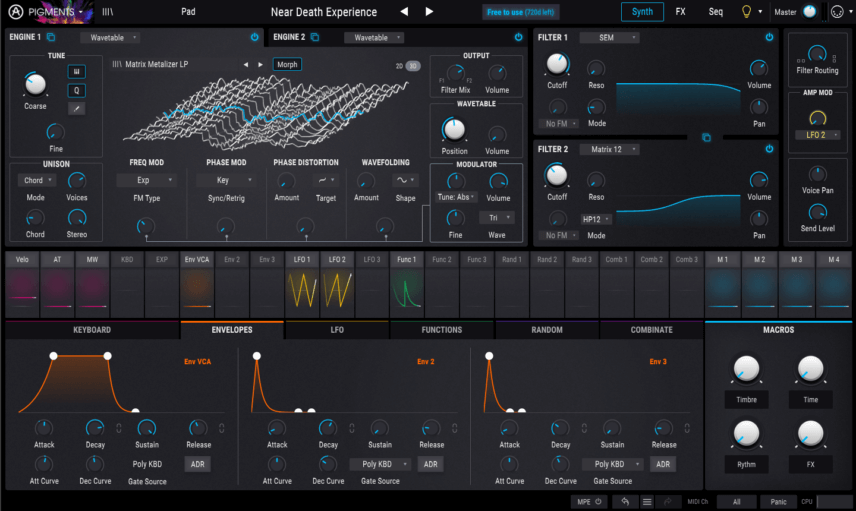Click Wavetable Position knob
Viewport: 856px width, 511px height.
(454, 129)
